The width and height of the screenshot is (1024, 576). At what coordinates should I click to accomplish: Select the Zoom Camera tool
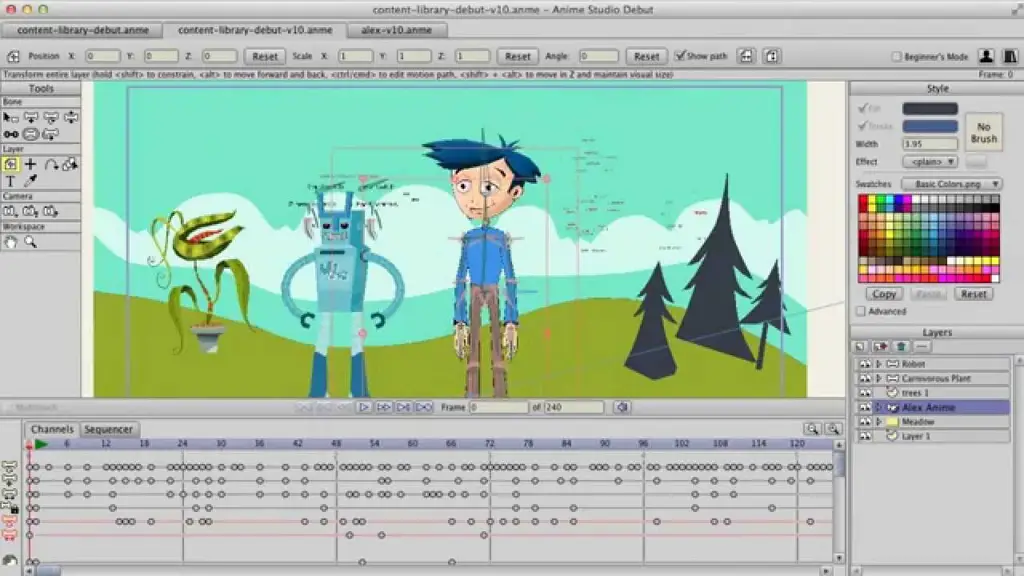[31, 212]
